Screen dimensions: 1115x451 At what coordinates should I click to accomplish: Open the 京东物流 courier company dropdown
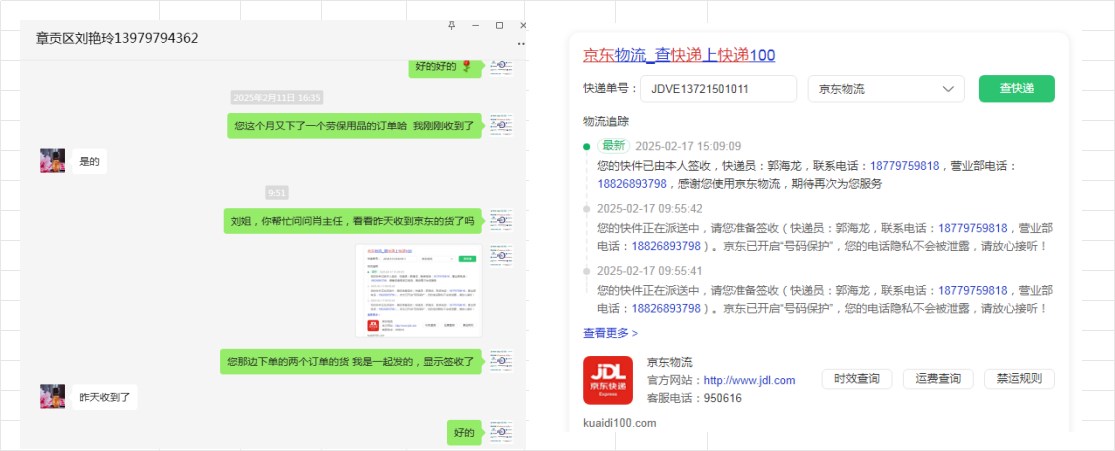point(886,89)
